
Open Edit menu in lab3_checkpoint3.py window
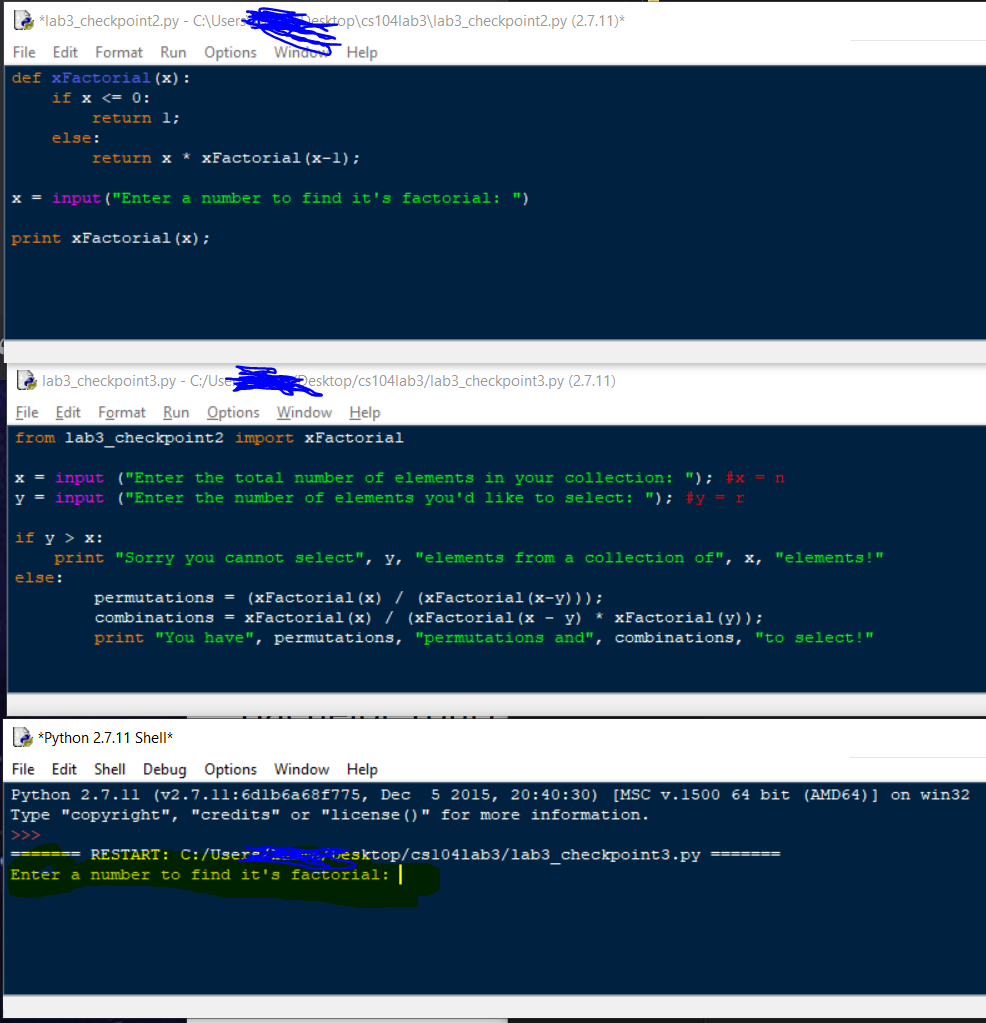click(x=68, y=412)
